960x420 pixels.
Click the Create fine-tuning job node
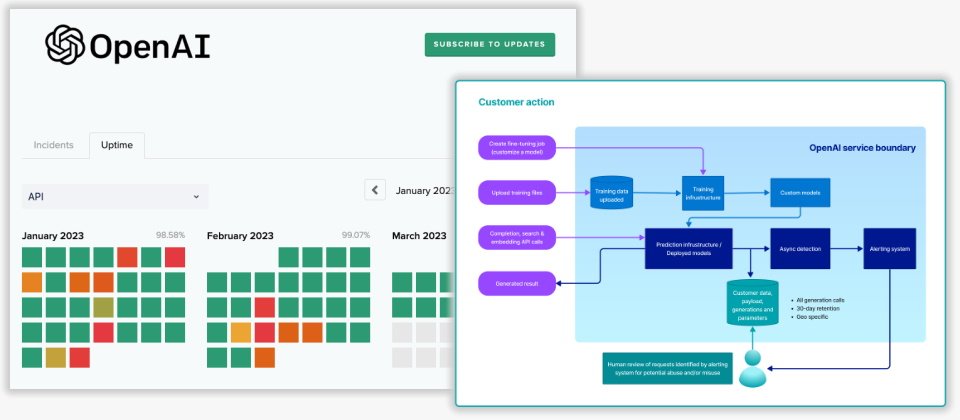point(517,148)
